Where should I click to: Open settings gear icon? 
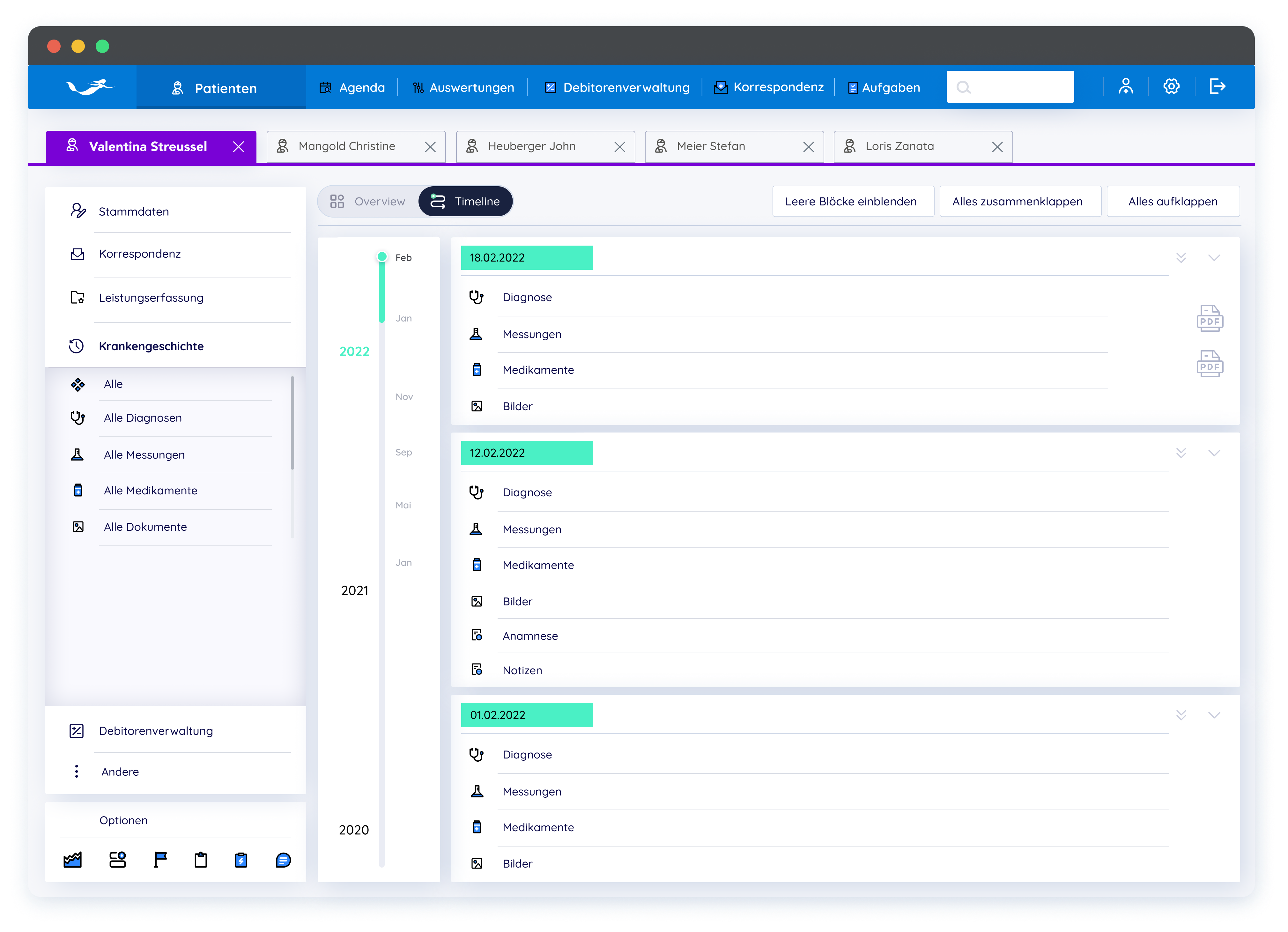(x=1171, y=86)
